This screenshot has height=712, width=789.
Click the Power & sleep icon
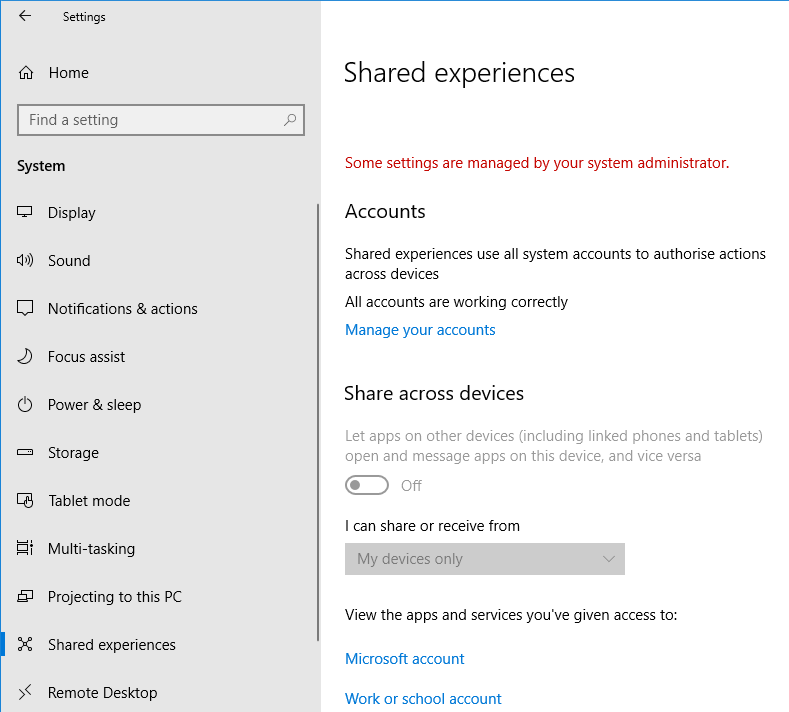coord(25,405)
